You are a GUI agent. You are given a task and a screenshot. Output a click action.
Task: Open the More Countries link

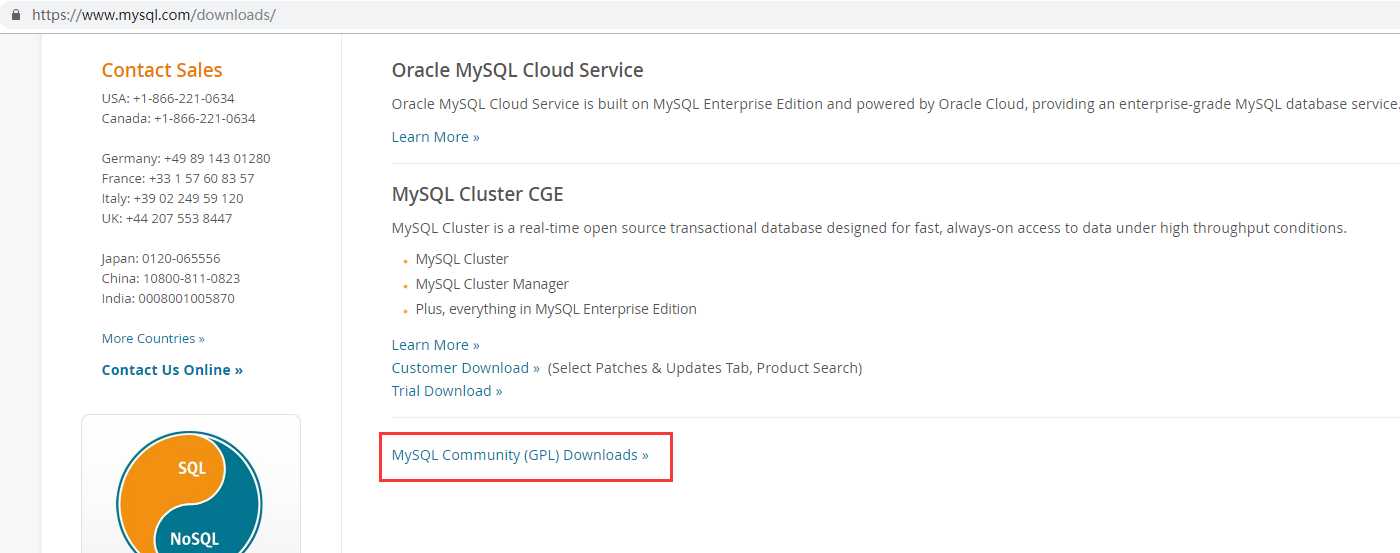pos(153,338)
